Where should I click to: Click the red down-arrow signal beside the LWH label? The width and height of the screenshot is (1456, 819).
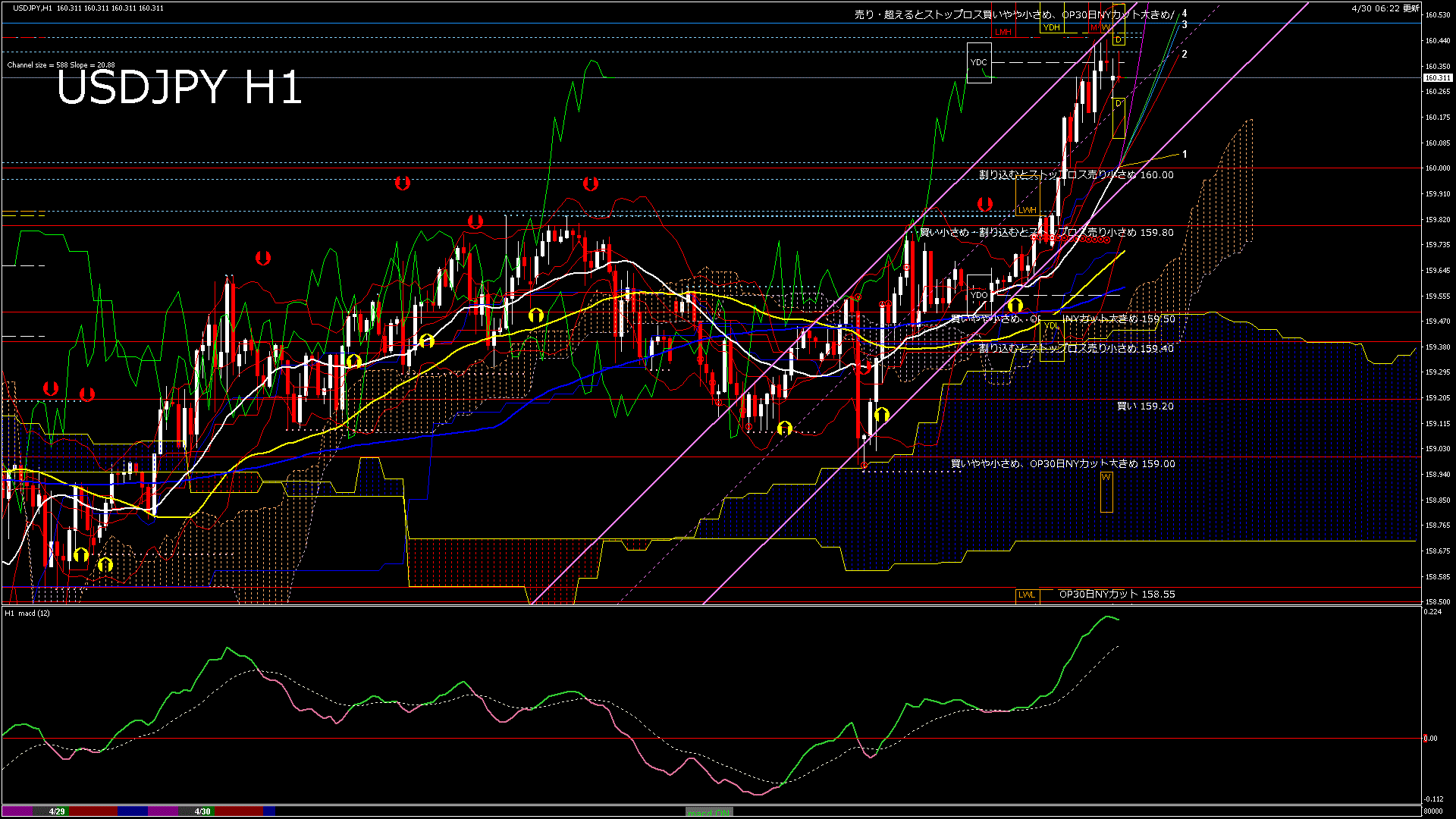(x=984, y=204)
